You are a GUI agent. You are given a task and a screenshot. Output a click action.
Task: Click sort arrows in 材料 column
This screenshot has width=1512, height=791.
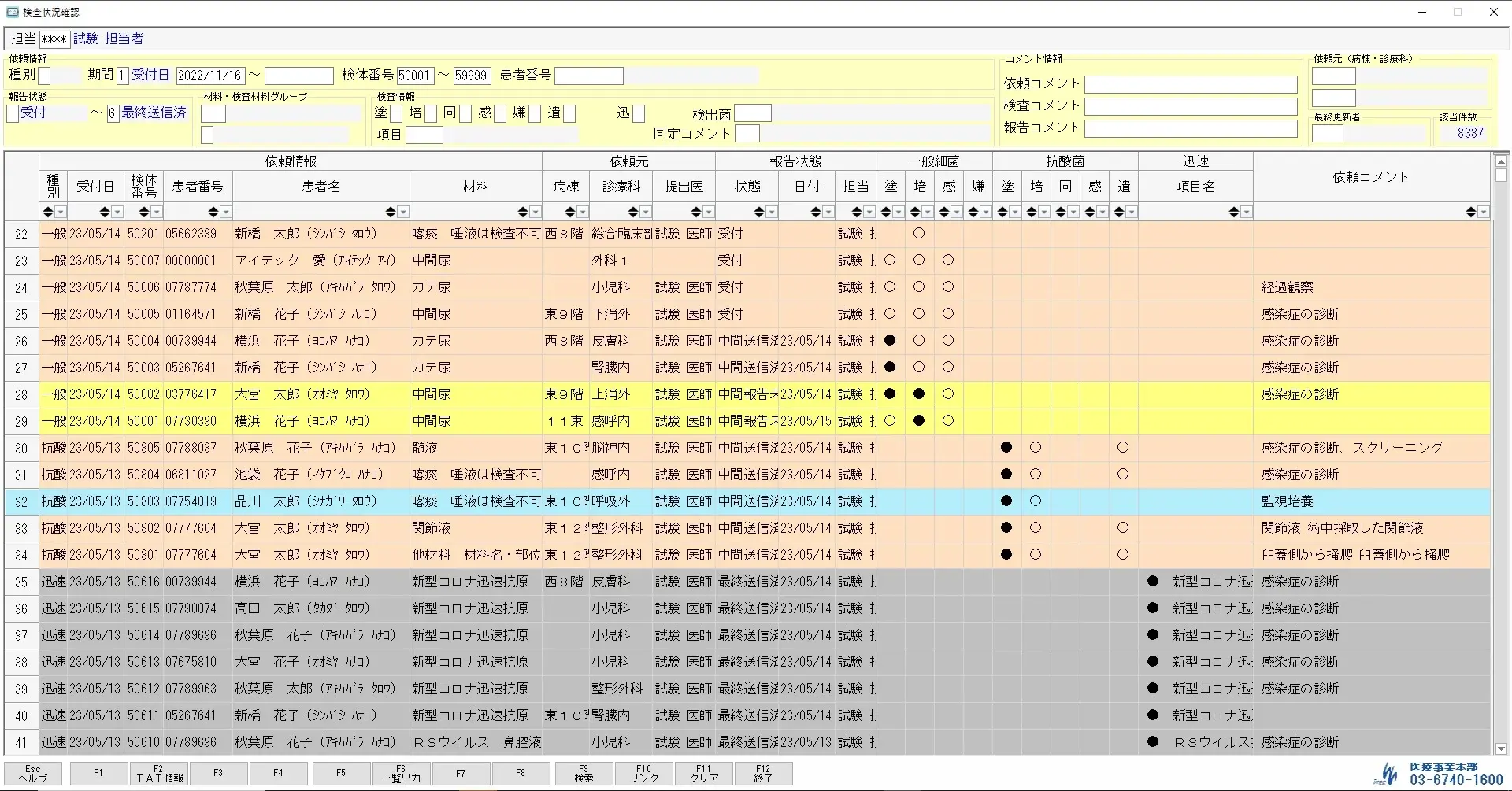523,213
